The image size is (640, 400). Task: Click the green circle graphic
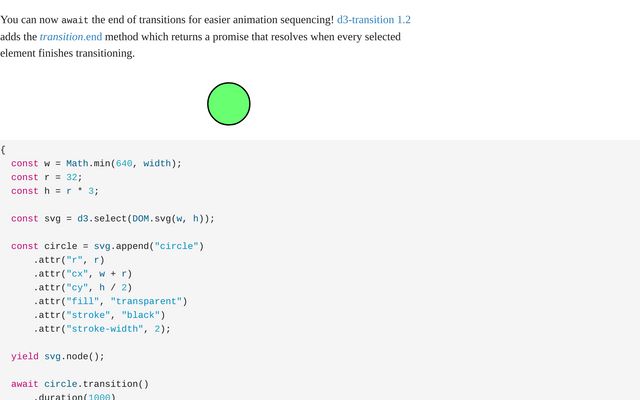click(229, 104)
